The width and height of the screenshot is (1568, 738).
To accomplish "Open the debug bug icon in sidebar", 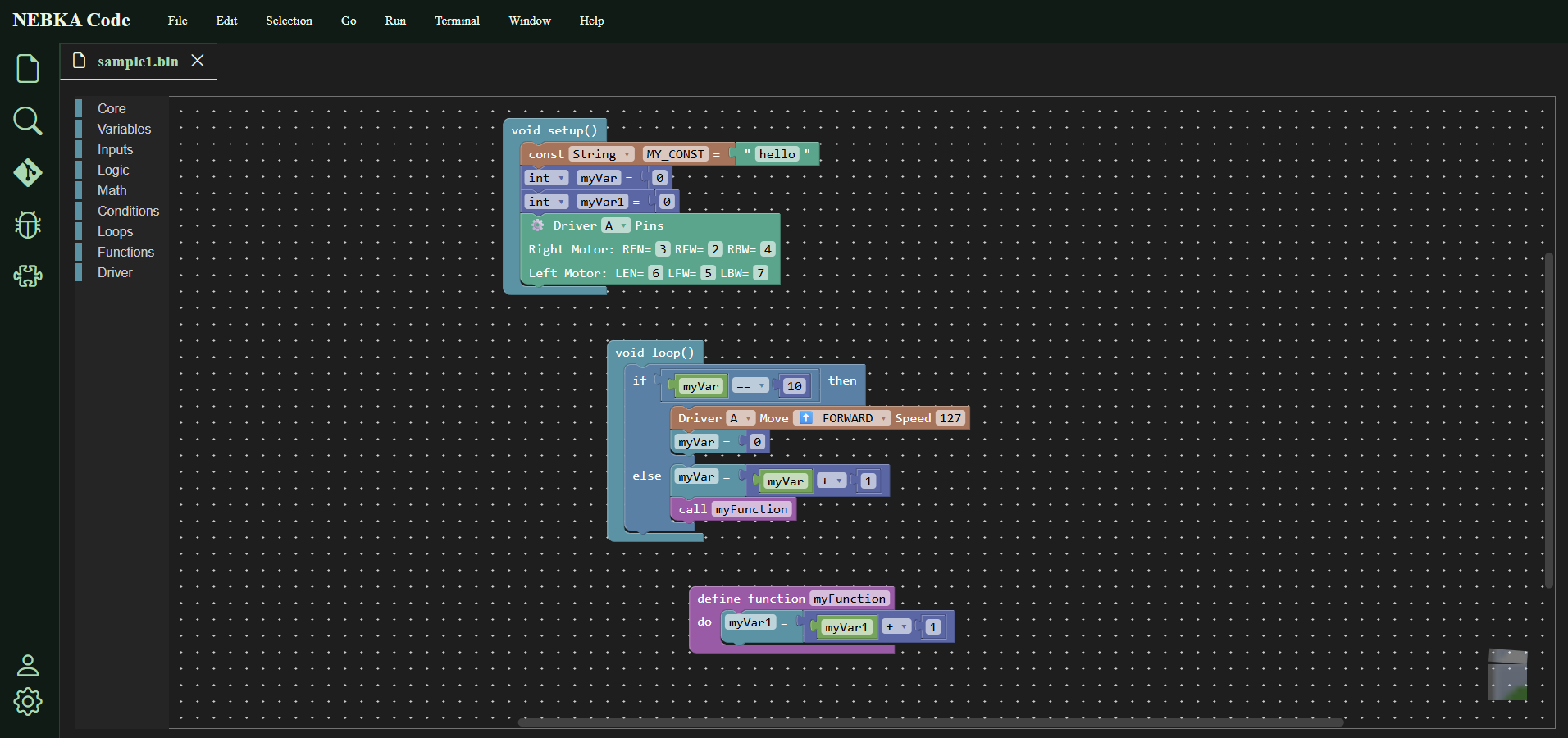I will pos(27,225).
